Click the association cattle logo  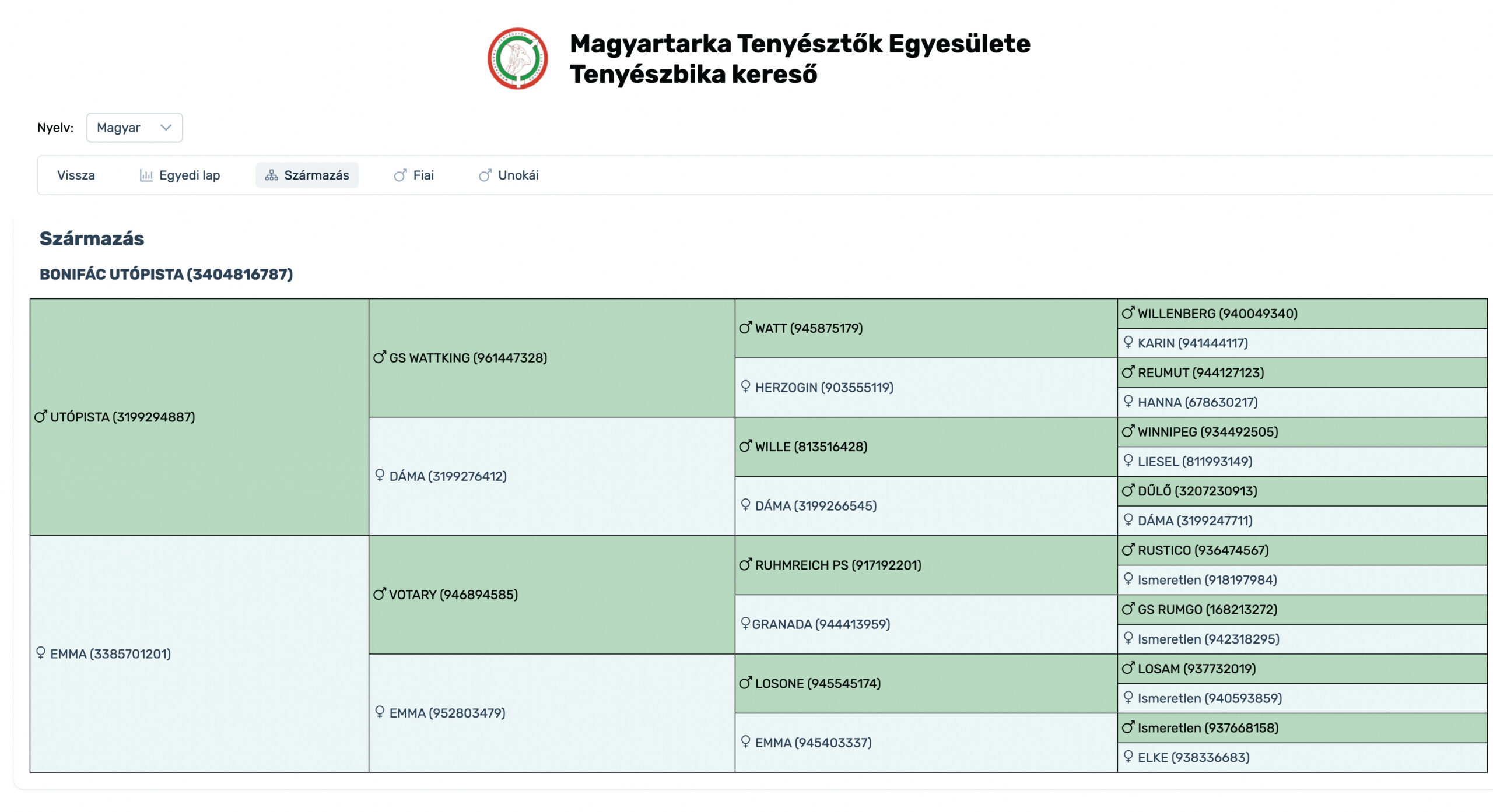[517, 58]
